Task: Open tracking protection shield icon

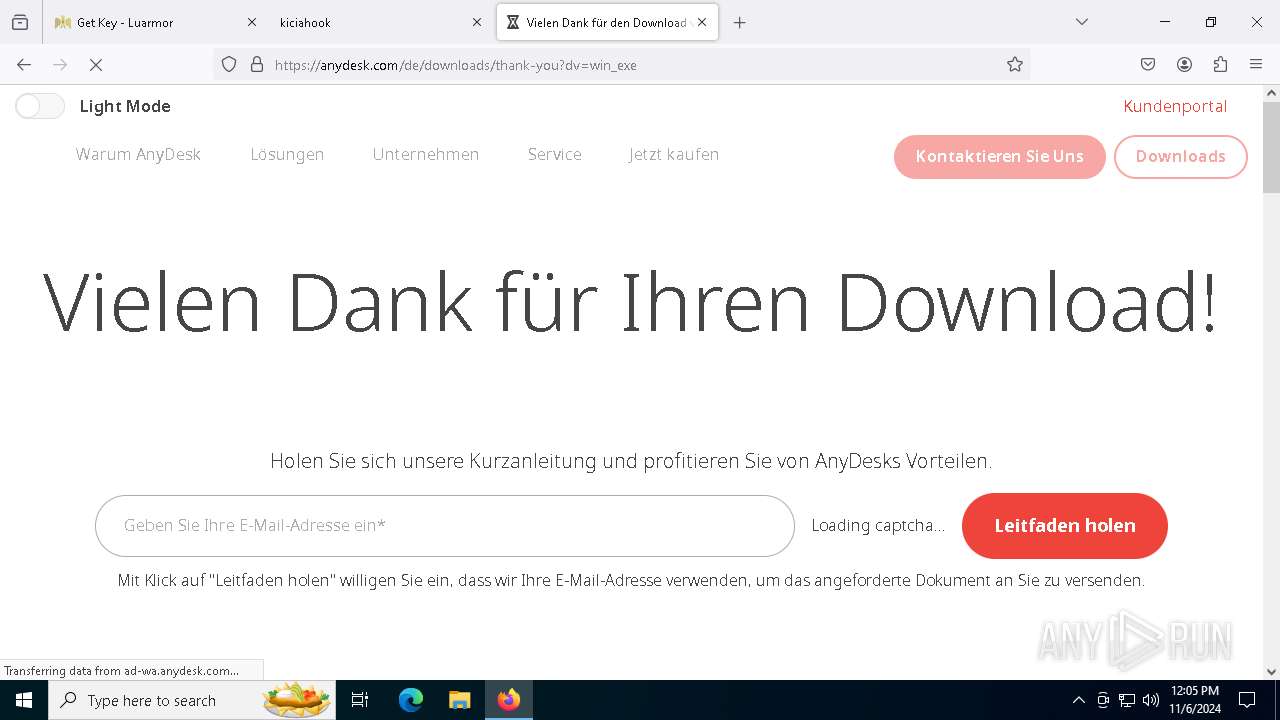Action: [229, 64]
